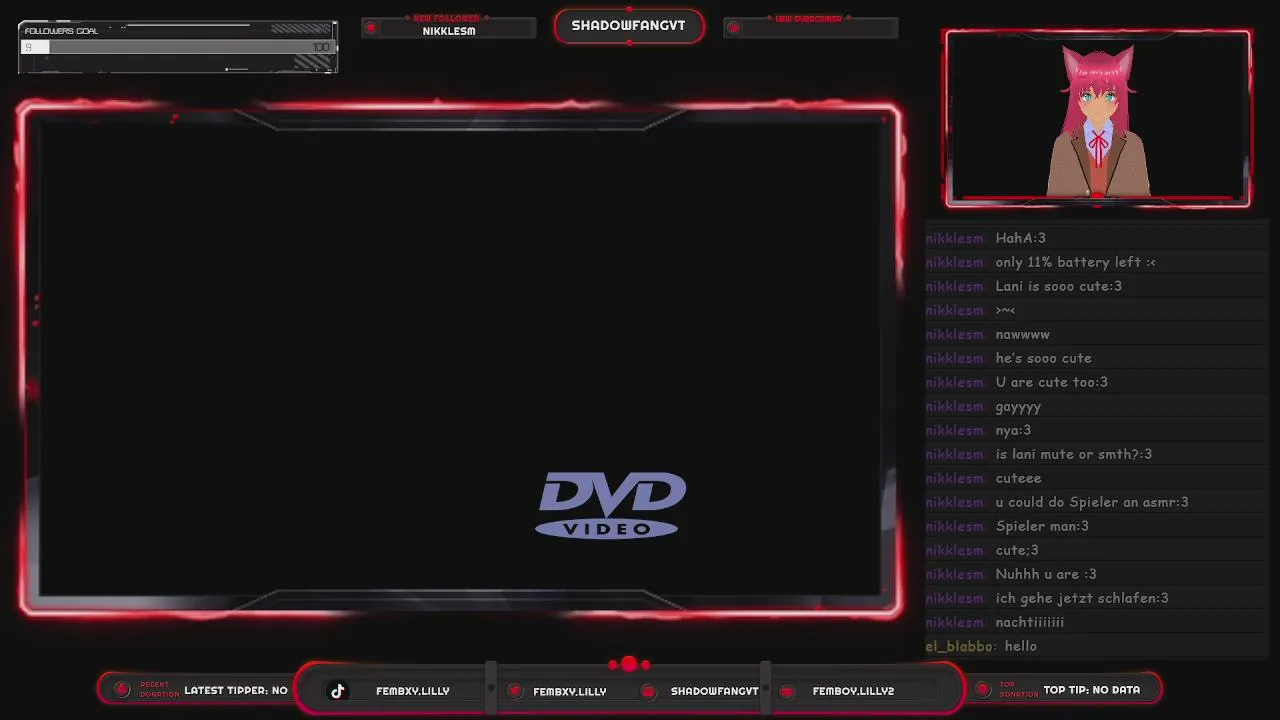Image resolution: width=1280 pixels, height=720 pixels.
Task: Click chat message 'HahA:3'
Action: click(x=1021, y=238)
